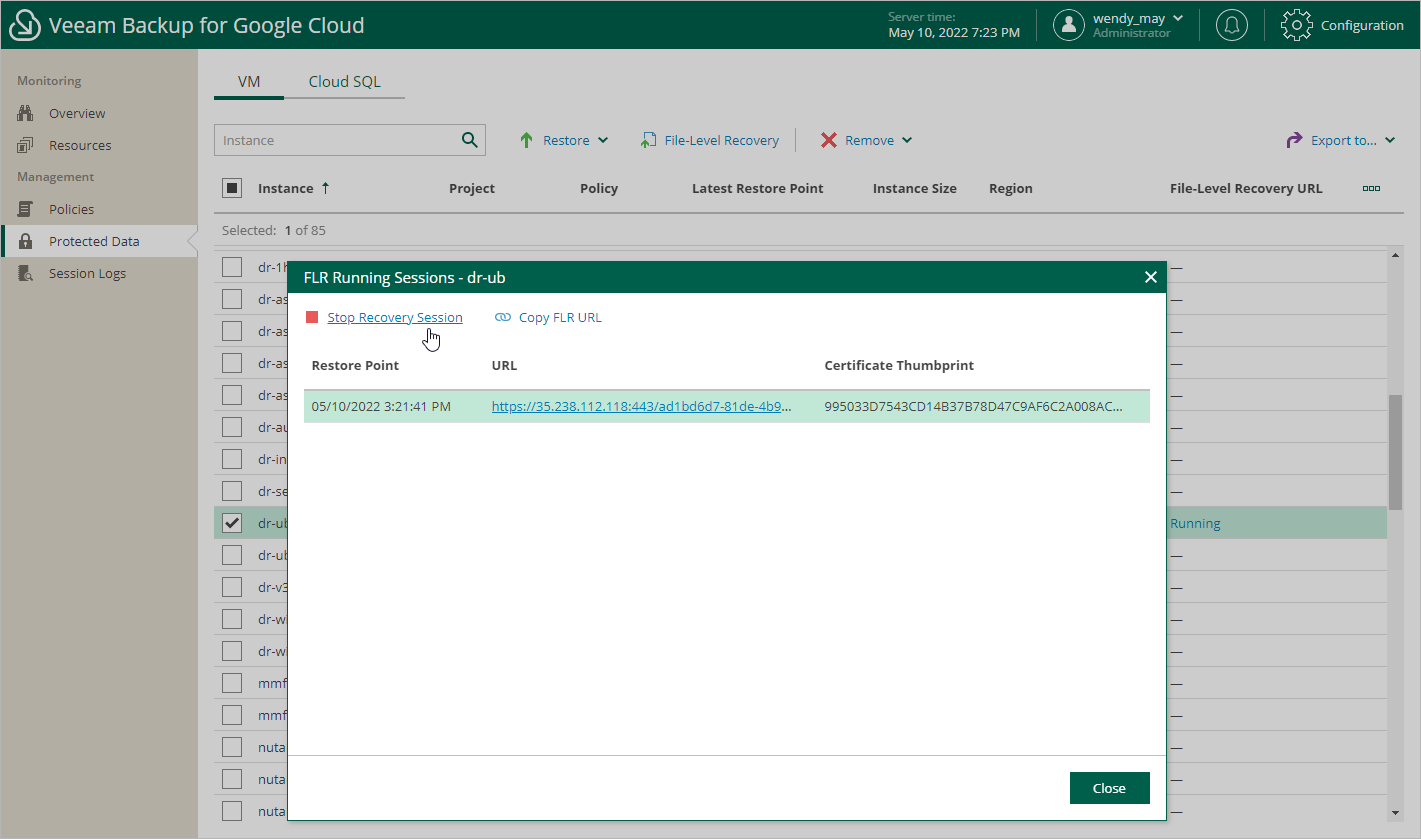This screenshot has height=839, width=1421.
Task: Check the first mmf row checkbox
Action: click(232, 683)
